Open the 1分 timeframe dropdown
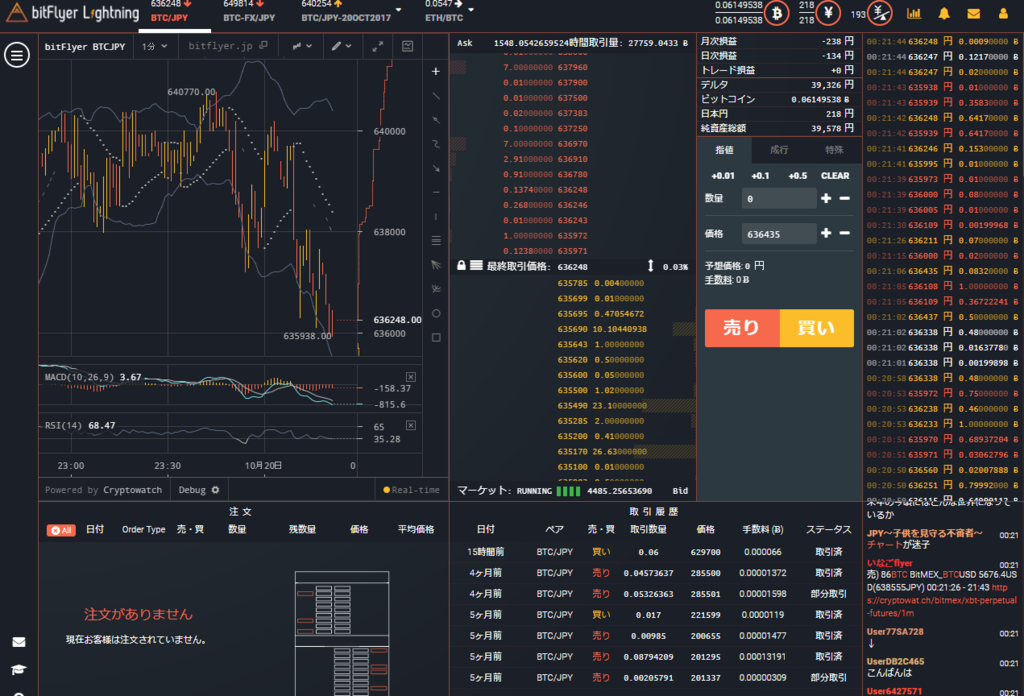This screenshot has width=1024, height=696. (x=155, y=46)
